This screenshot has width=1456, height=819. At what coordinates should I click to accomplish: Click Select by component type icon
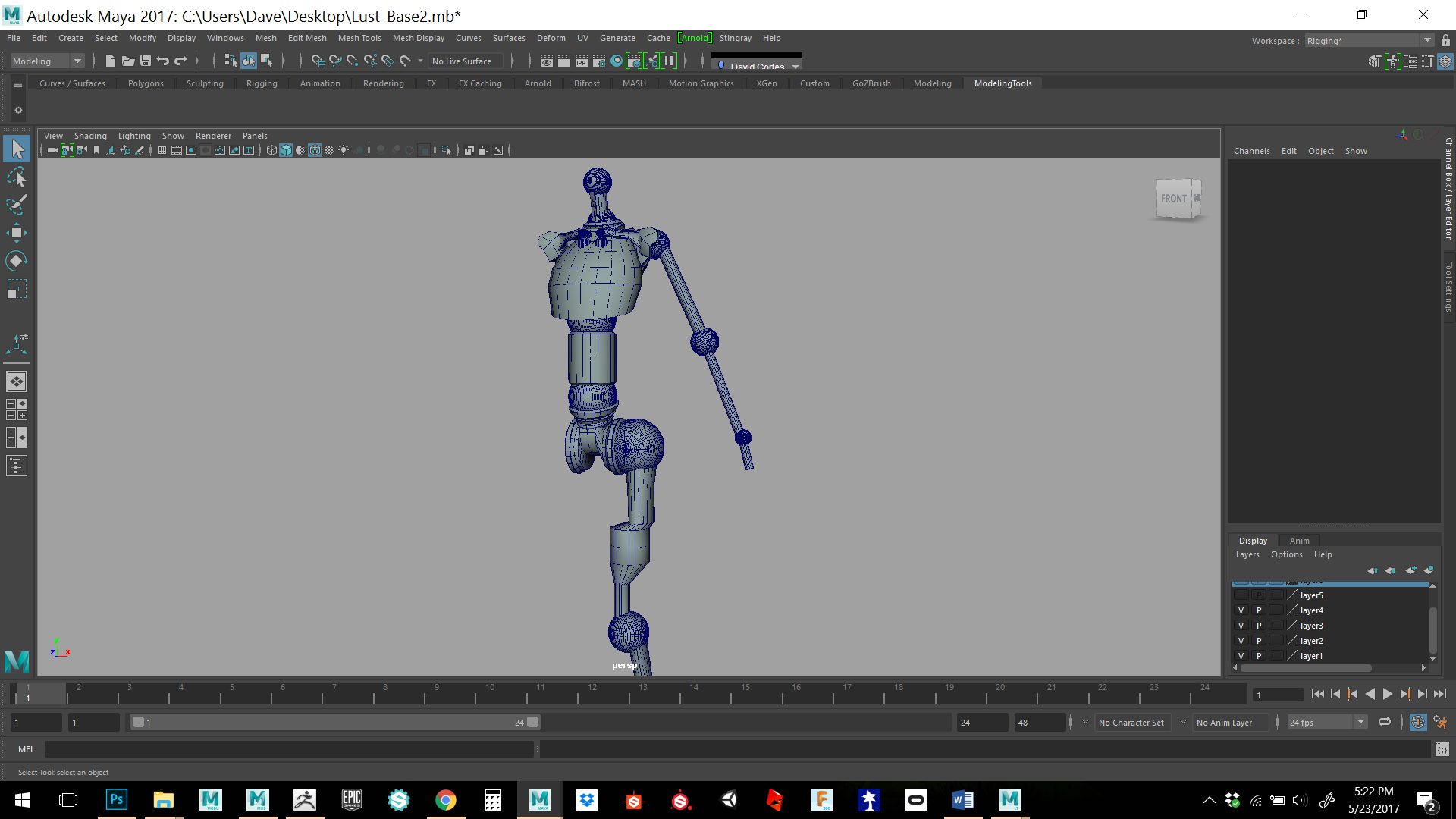point(266,61)
